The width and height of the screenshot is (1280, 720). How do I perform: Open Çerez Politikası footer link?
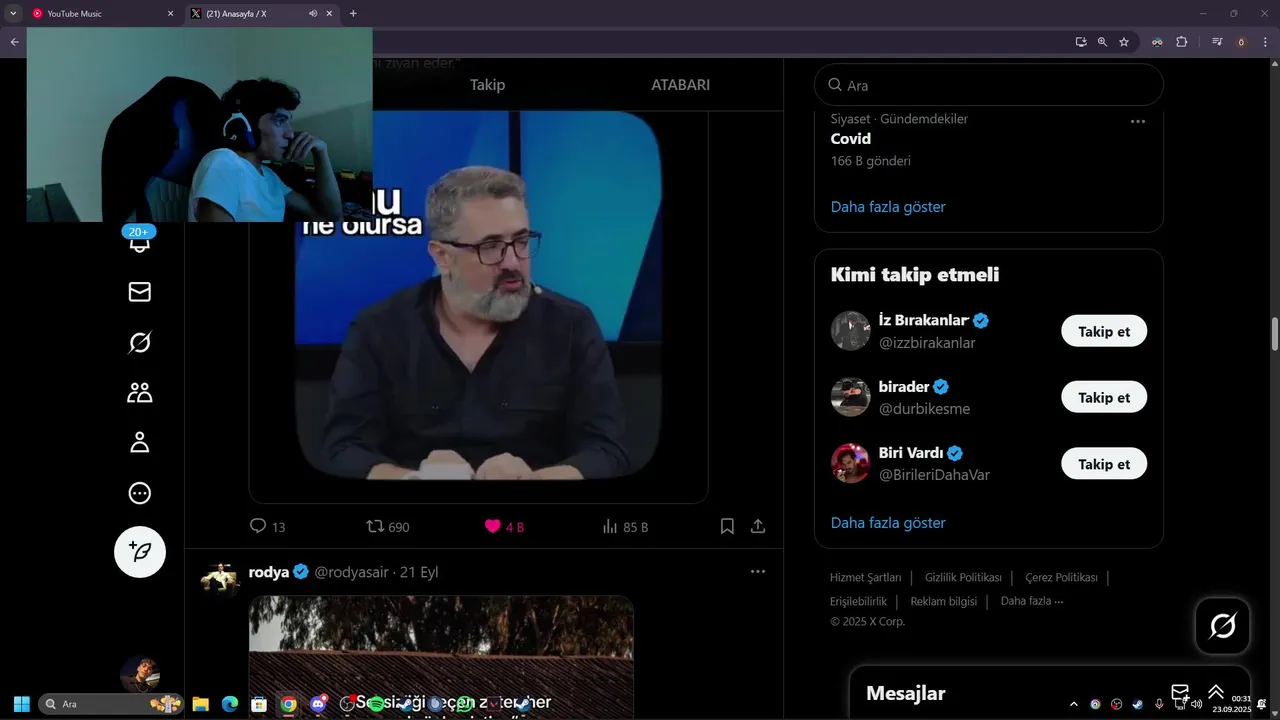1061,578
